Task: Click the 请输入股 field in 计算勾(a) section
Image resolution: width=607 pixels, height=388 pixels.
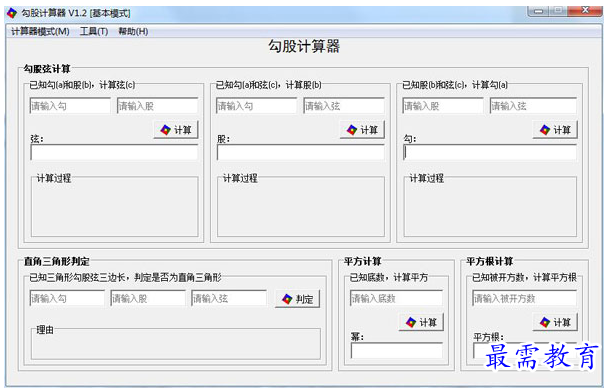Action: coord(443,106)
